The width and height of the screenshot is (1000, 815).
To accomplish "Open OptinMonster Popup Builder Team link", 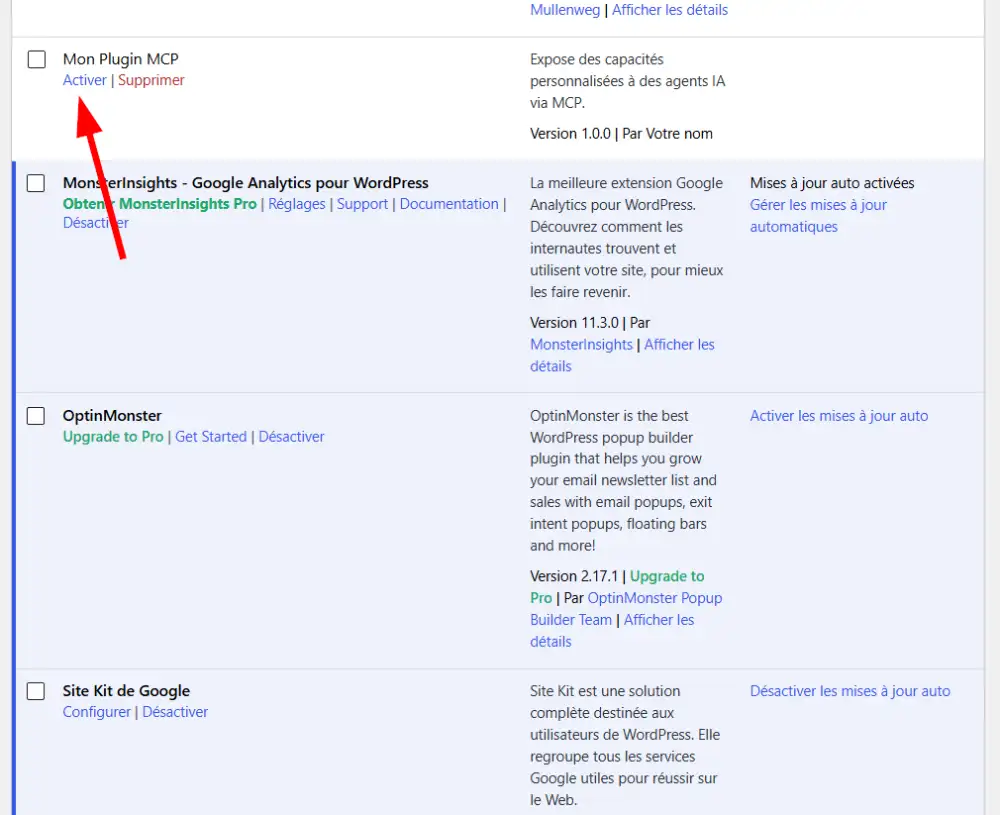I will click(x=626, y=609).
